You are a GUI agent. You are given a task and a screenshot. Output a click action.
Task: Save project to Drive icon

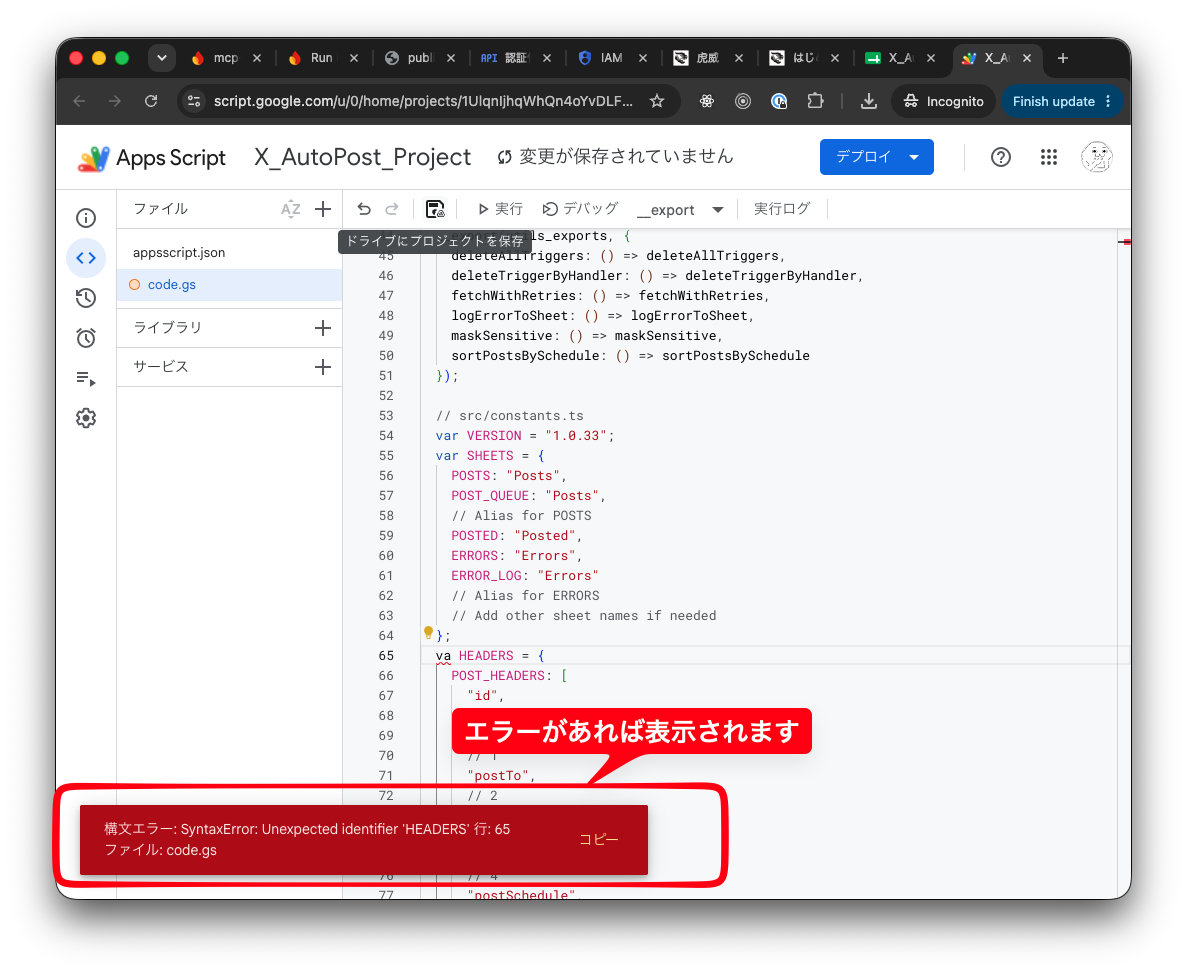click(x=435, y=209)
